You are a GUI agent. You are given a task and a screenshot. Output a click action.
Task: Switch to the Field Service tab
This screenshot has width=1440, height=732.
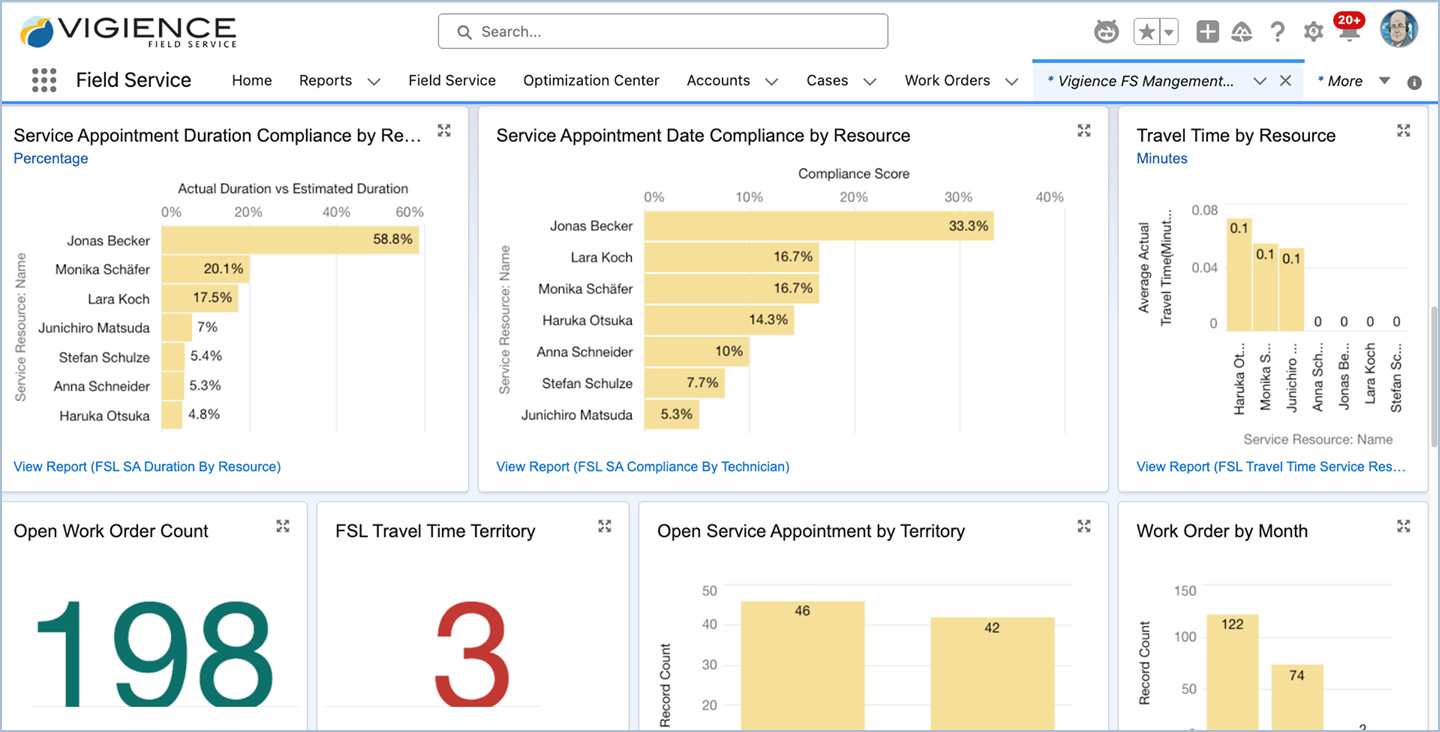click(x=452, y=81)
